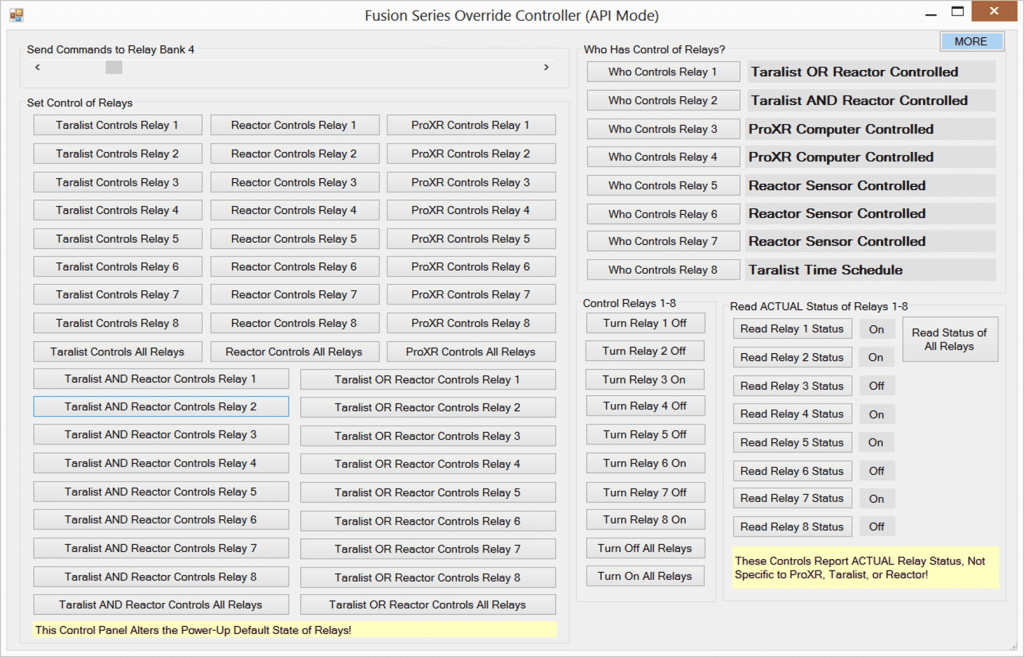Toggle Turn Relay 1 Off button
This screenshot has height=657, width=1024.
pos(644,323)
